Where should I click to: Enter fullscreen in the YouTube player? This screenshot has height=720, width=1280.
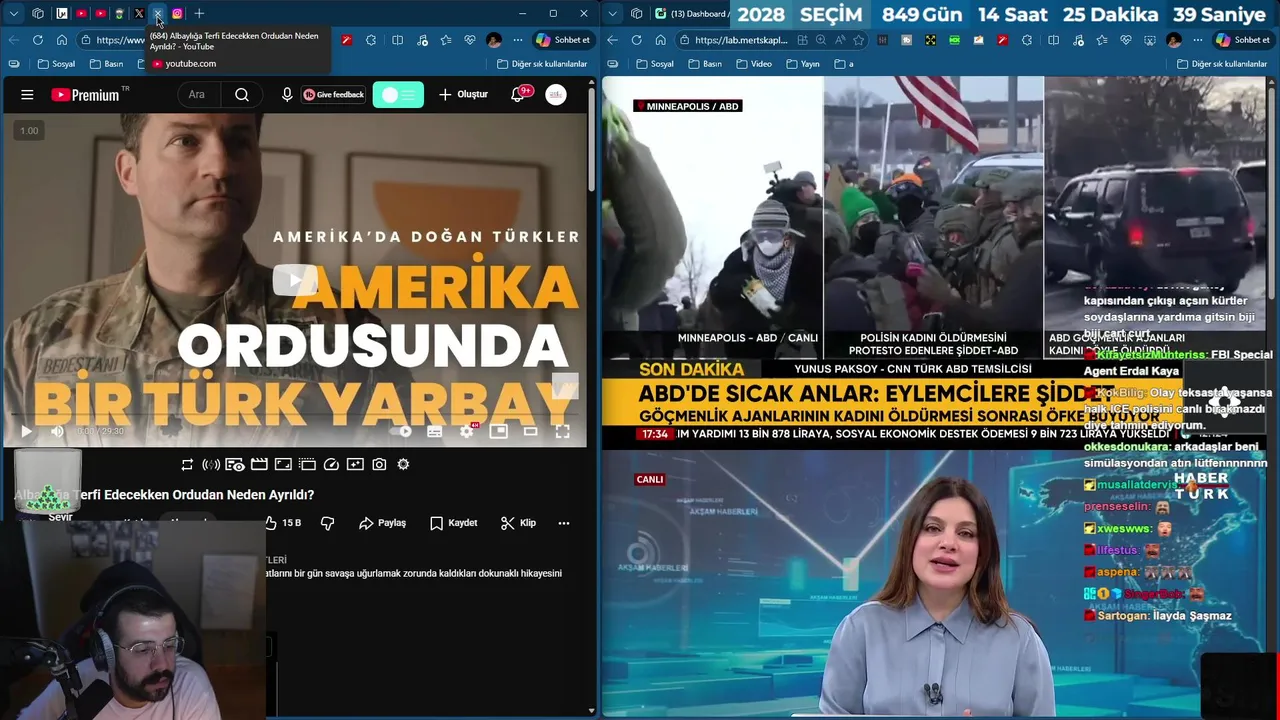563,431
